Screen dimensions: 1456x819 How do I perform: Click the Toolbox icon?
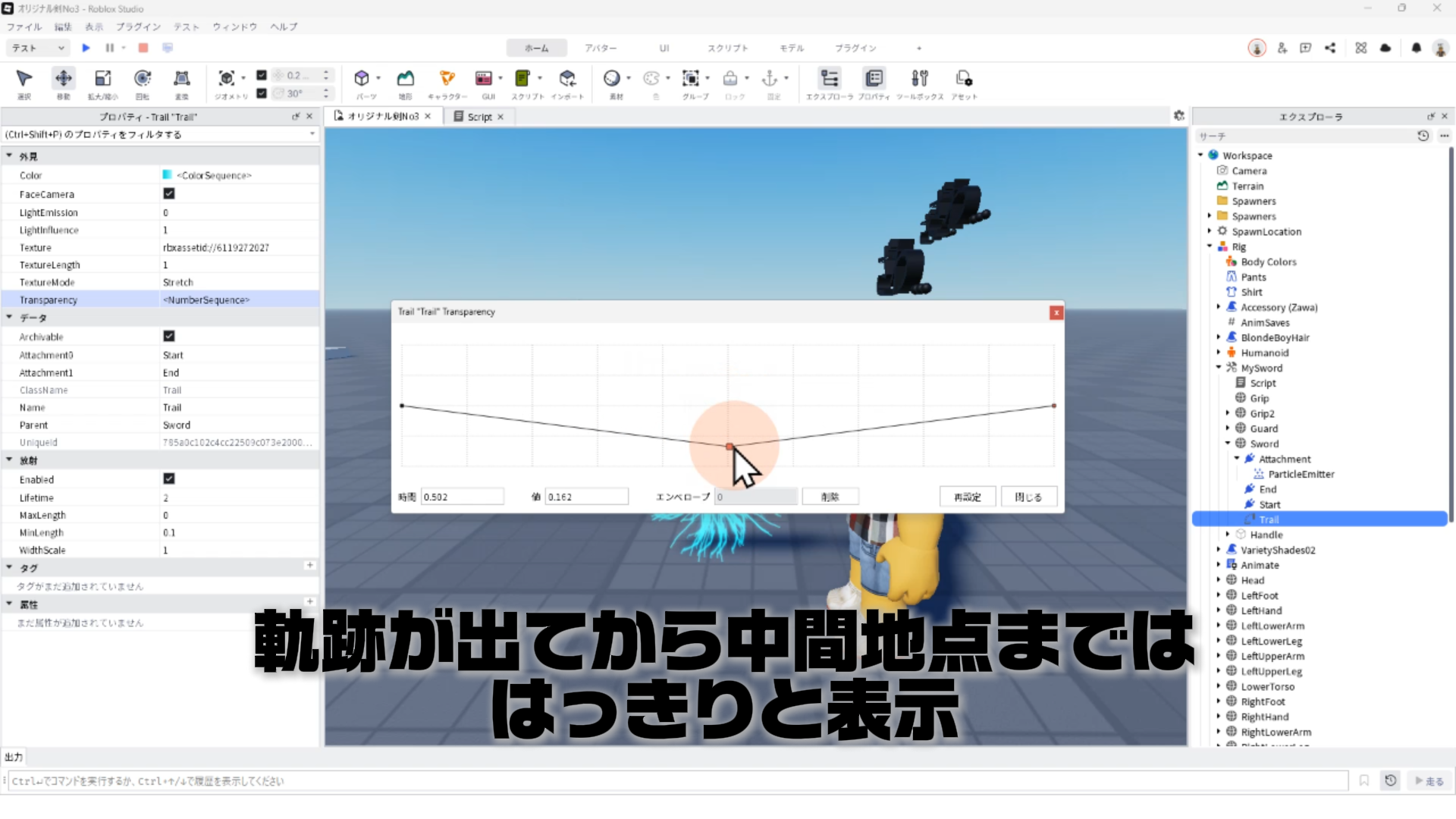click(919, 78)
